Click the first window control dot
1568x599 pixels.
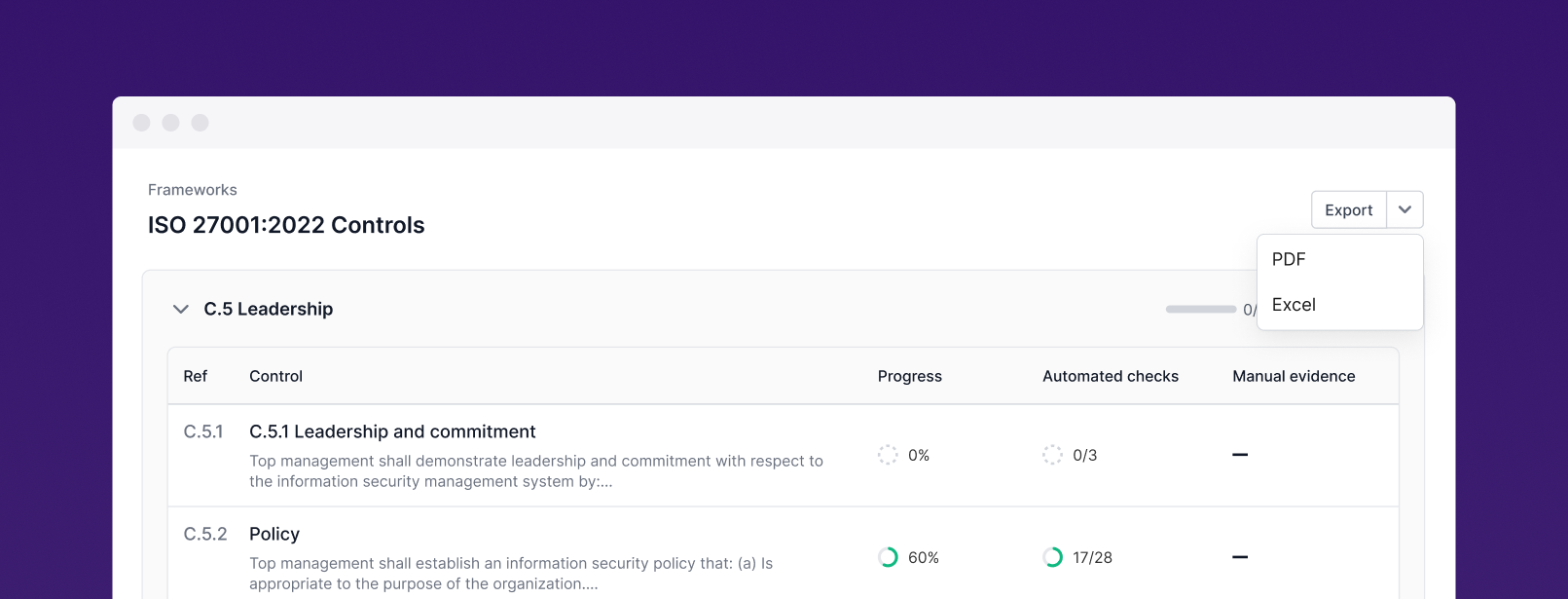click(x=141, y=123)
